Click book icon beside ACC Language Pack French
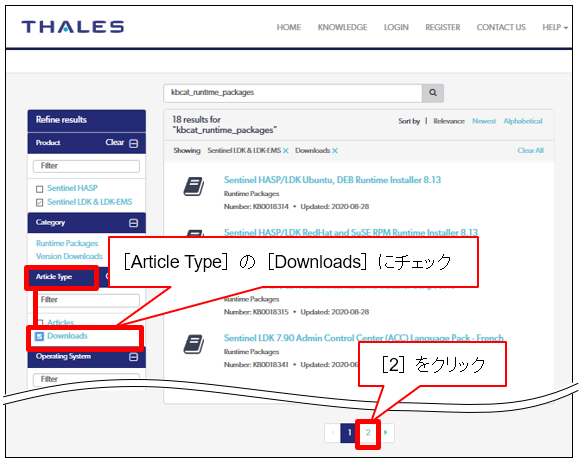This screenshot has height=462, width=580. pyautogui.click(x=194, y=344)
